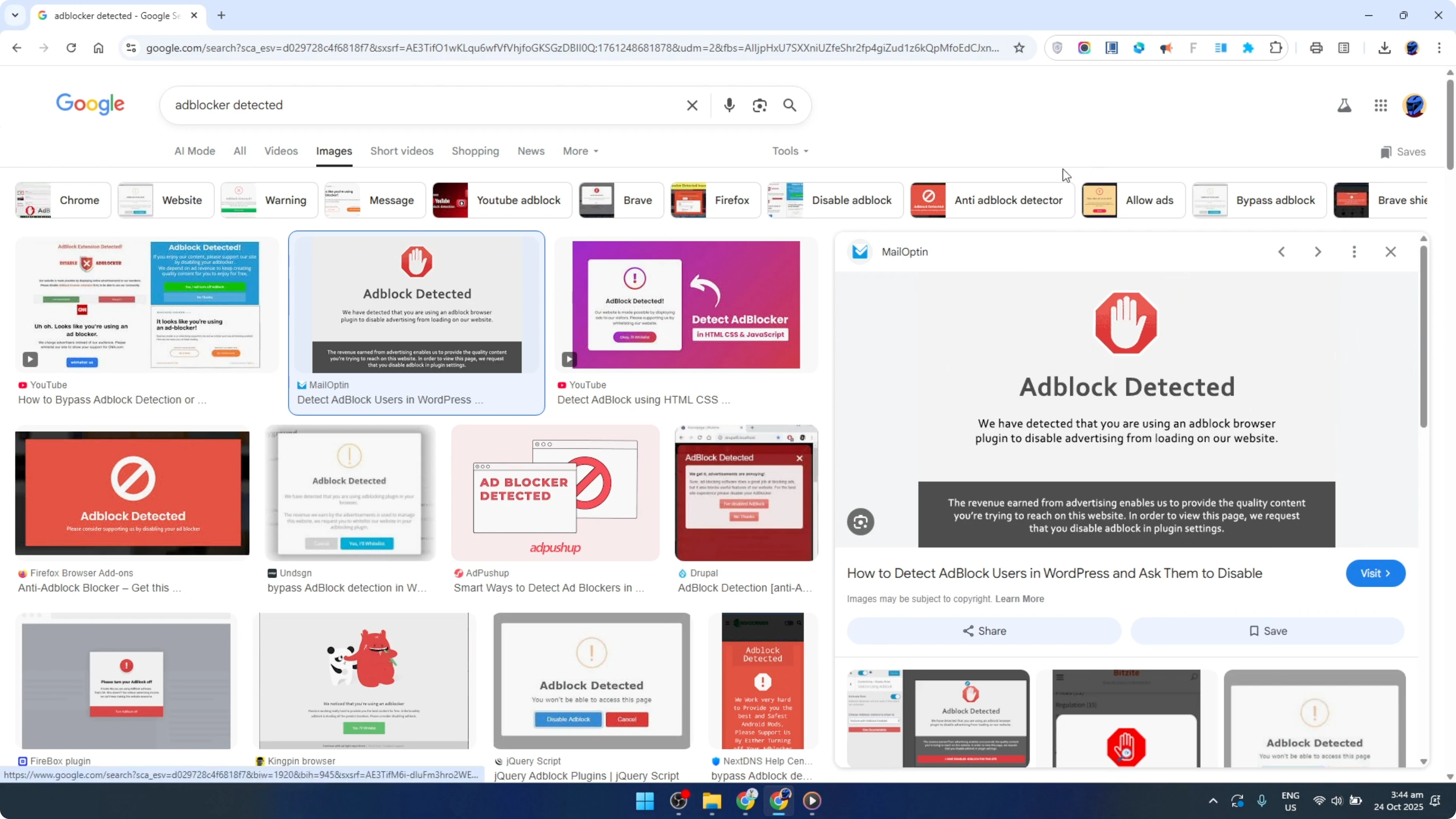
Task: Click inside the adblocker detected search field
Action: 396,105
